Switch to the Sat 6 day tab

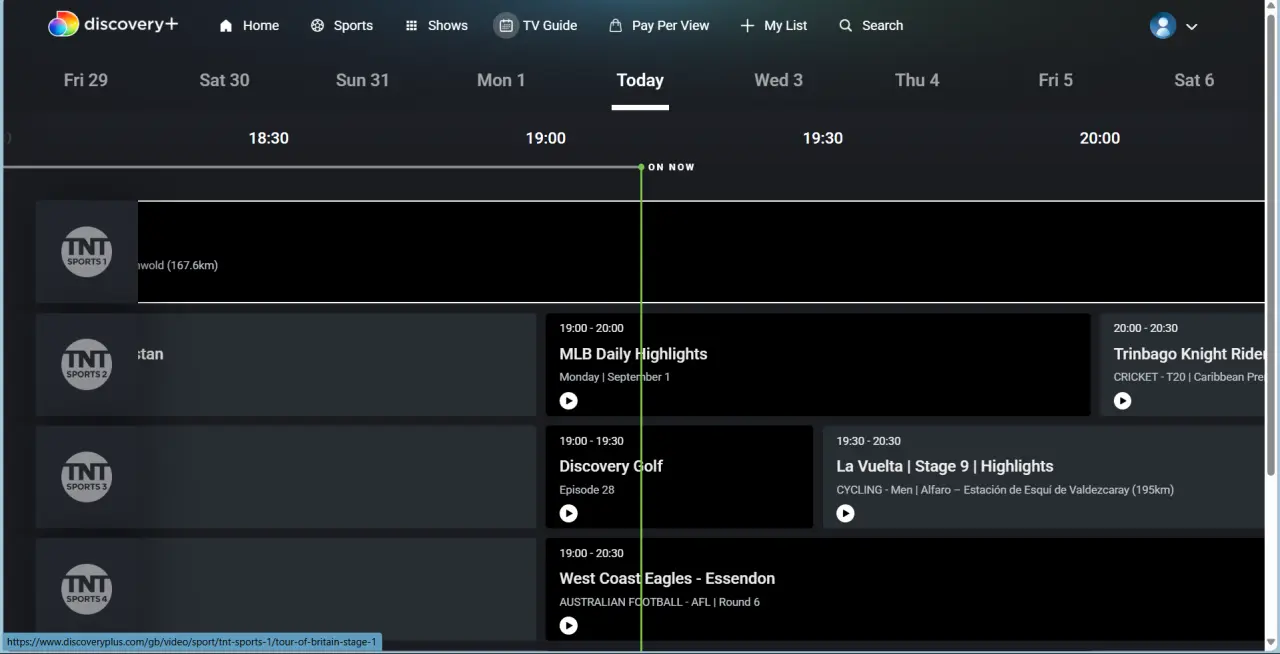(x=1194, y=80)
